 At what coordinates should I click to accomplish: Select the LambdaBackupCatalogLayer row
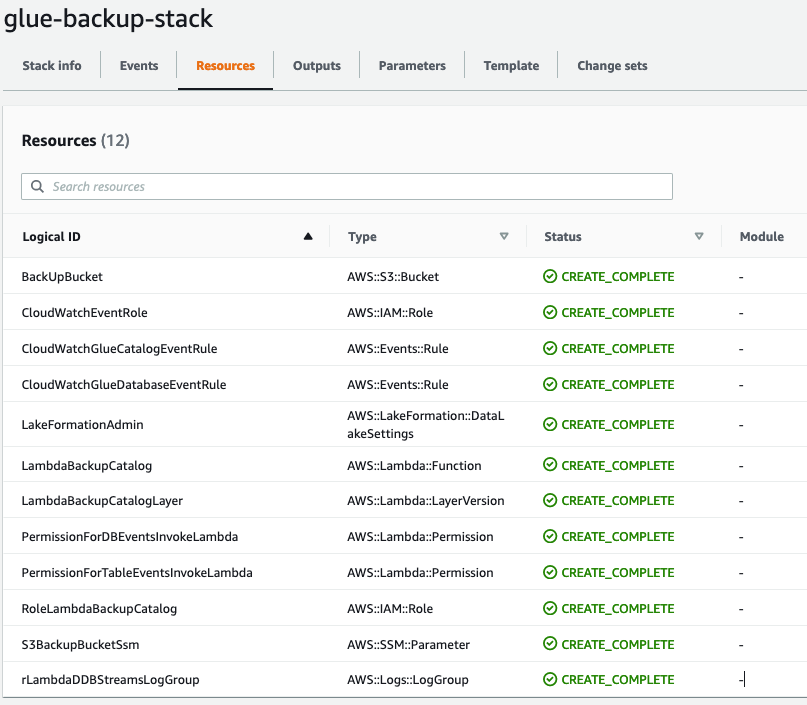tap(102, 501)
